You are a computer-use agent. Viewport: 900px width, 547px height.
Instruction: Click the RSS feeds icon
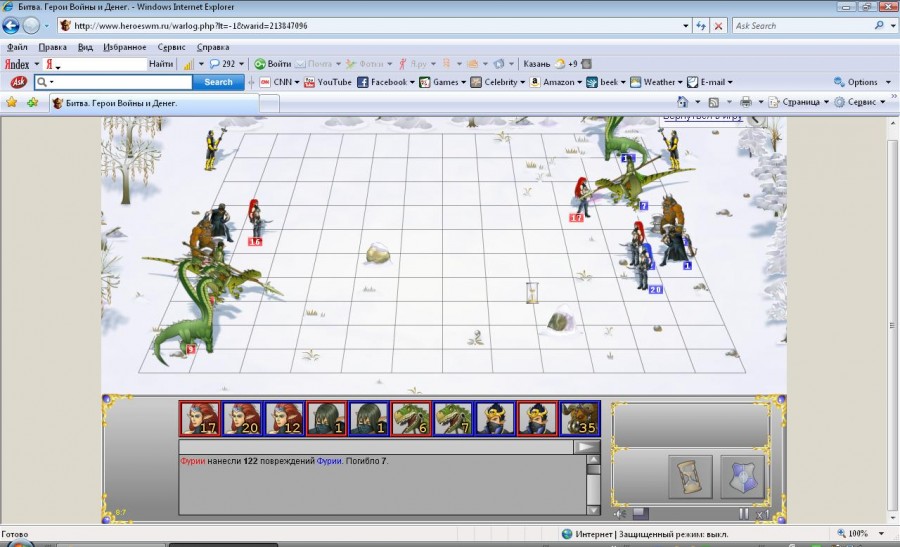pos(713,102)
